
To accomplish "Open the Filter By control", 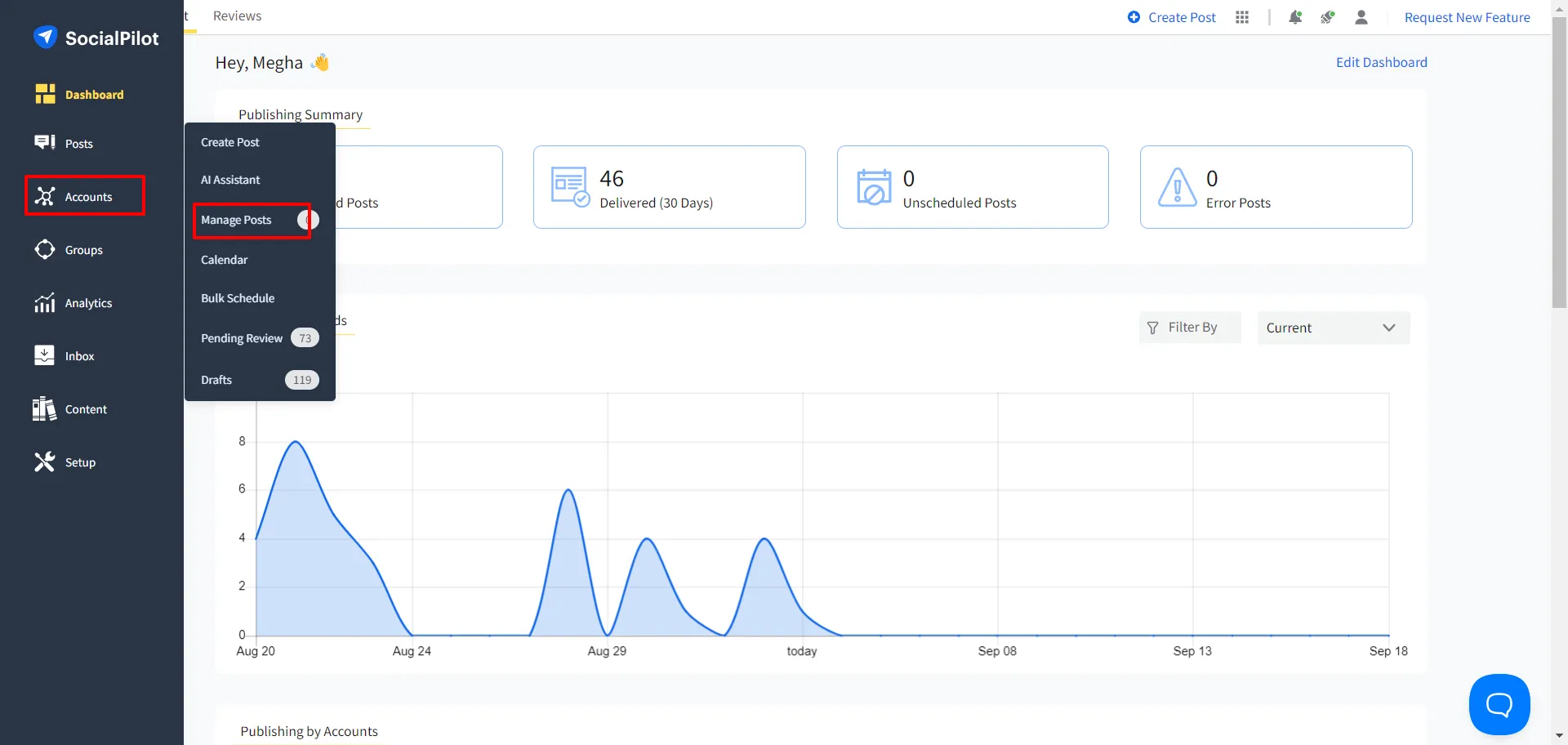I will (1190, 327).
